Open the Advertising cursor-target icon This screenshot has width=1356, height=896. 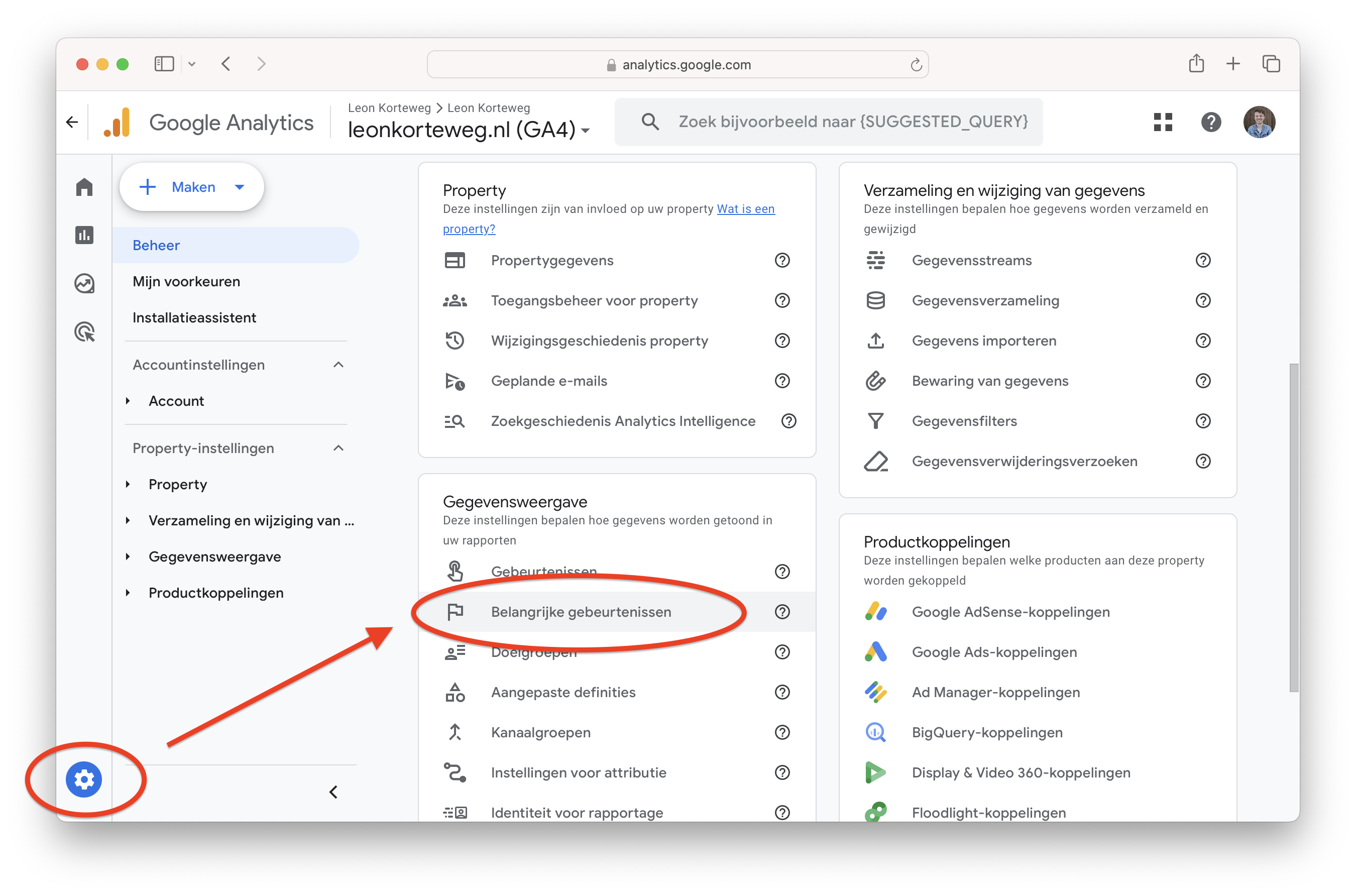click(84, 331)
